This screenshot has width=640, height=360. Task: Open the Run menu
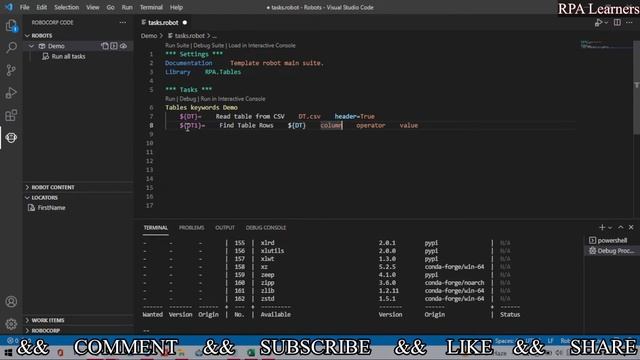click(127, 7)
